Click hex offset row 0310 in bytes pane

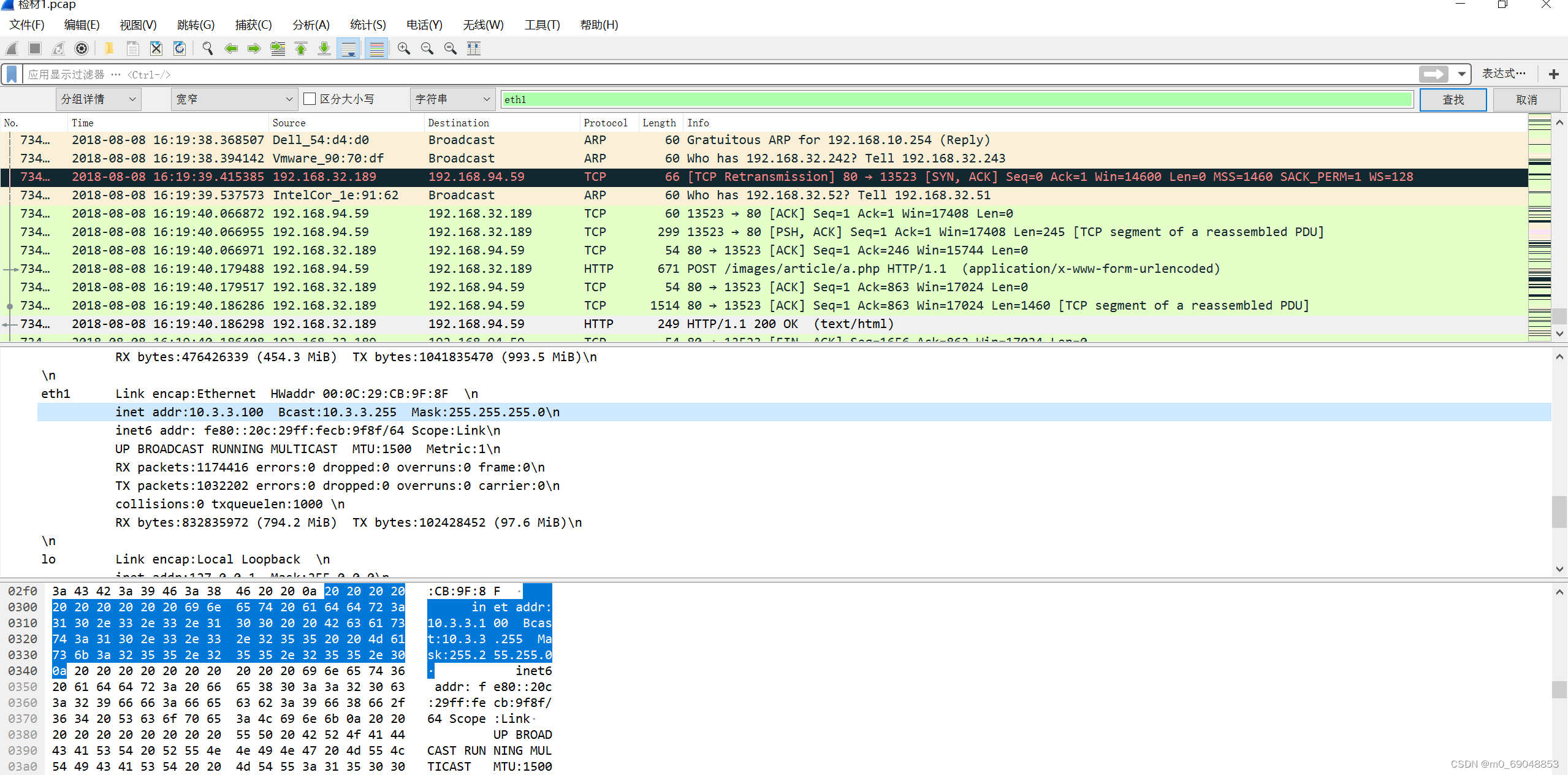pos(23,623)
